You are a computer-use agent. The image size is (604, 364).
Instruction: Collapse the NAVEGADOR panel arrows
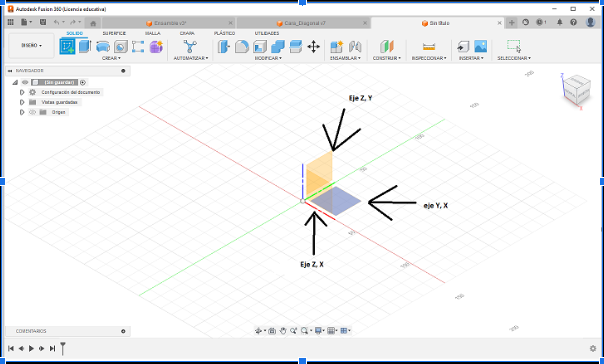pos(10,71)
